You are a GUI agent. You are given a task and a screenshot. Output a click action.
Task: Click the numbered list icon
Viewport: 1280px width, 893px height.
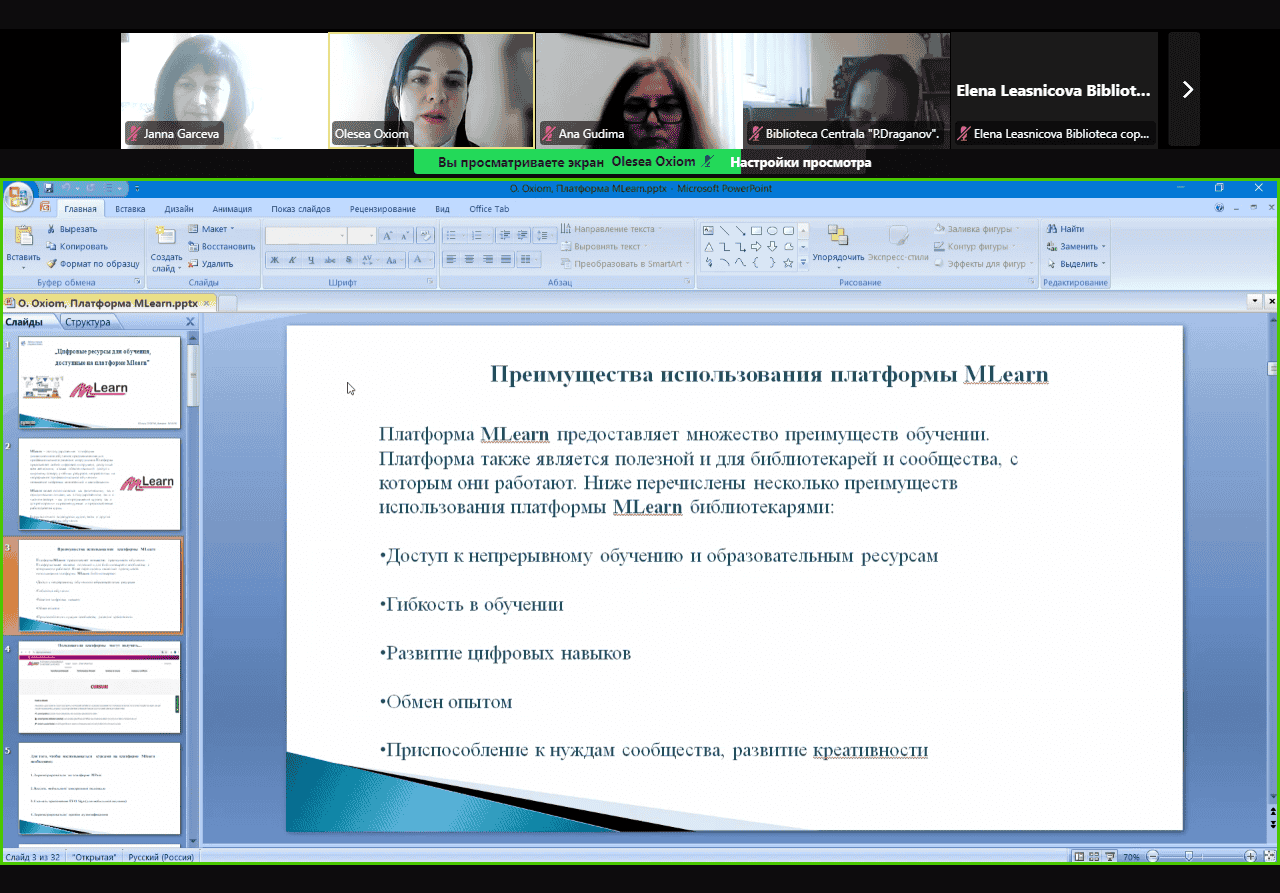tap(476, 236)
